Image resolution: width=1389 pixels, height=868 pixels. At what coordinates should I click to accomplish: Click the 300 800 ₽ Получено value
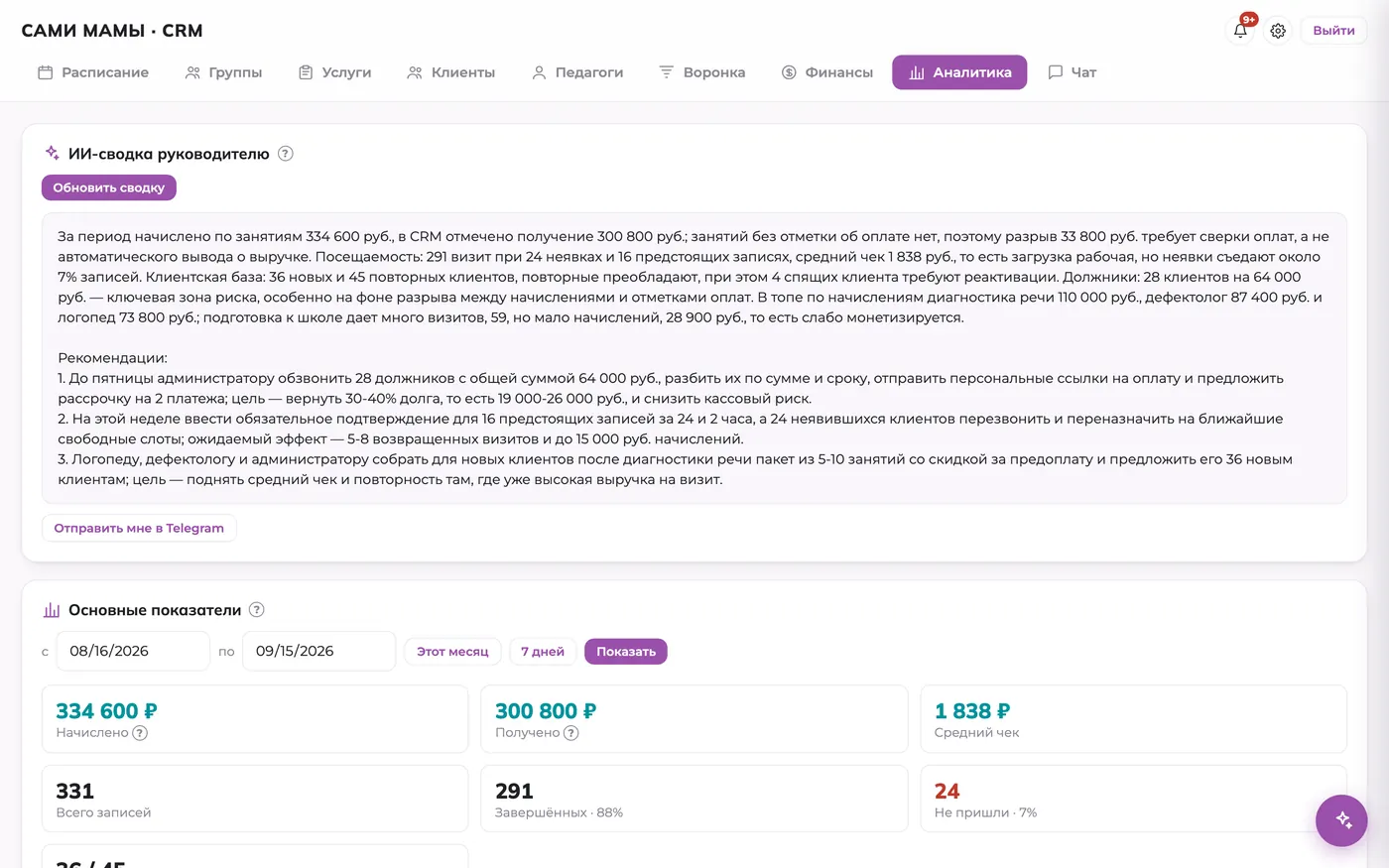546,711
